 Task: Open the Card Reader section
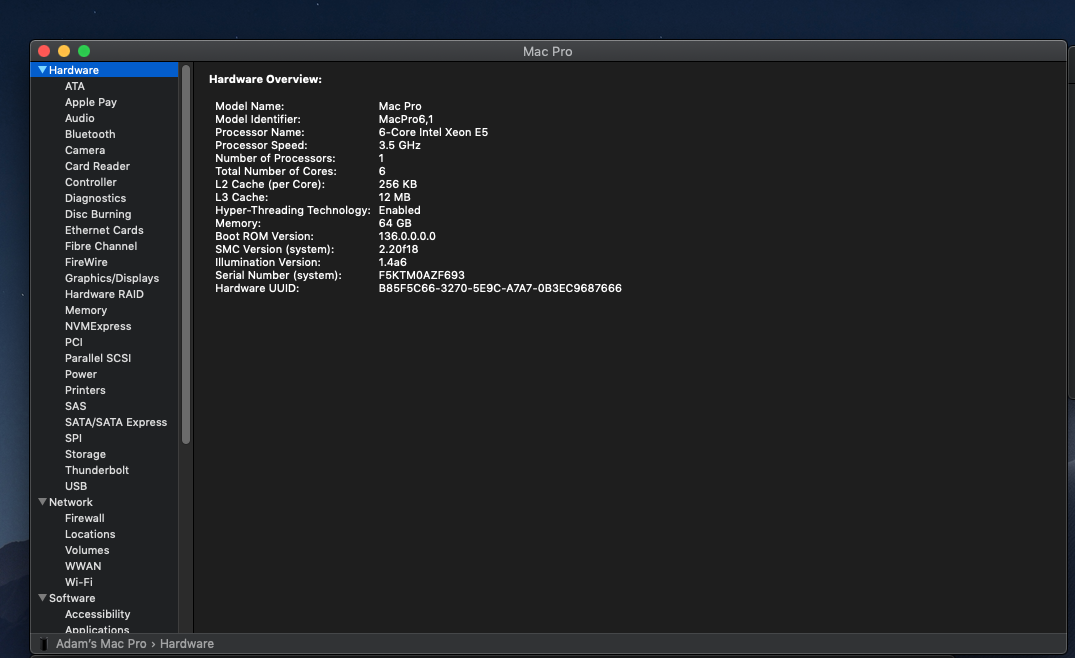coord(97,166)
